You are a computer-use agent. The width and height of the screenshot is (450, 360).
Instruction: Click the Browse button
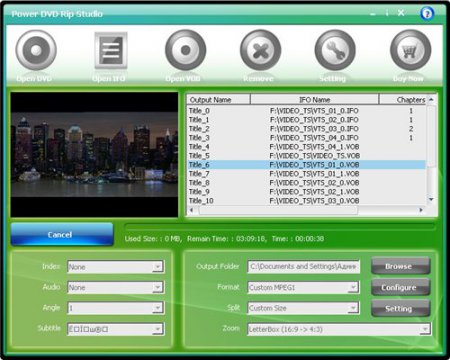pyautogui.click(x=400, y=266)
